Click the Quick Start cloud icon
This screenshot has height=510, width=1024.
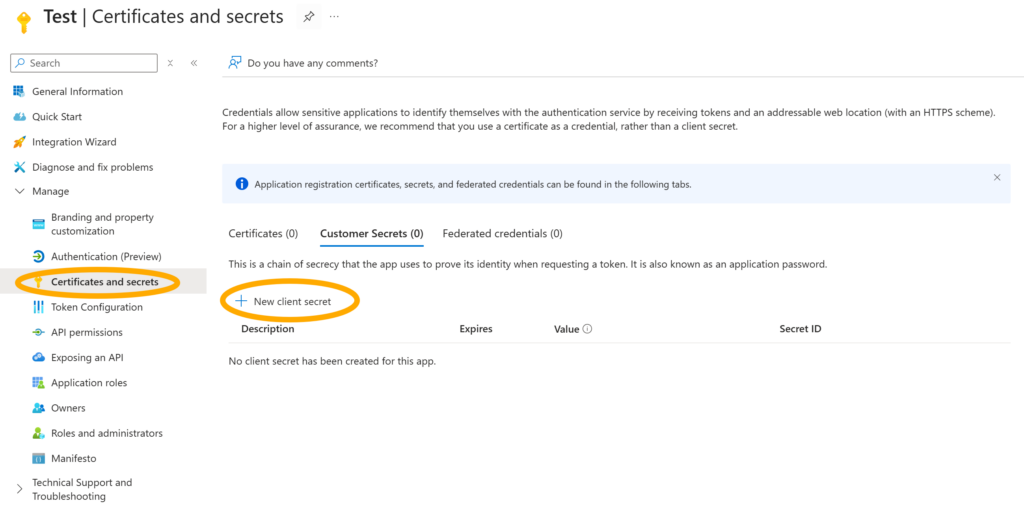point(19,117)
